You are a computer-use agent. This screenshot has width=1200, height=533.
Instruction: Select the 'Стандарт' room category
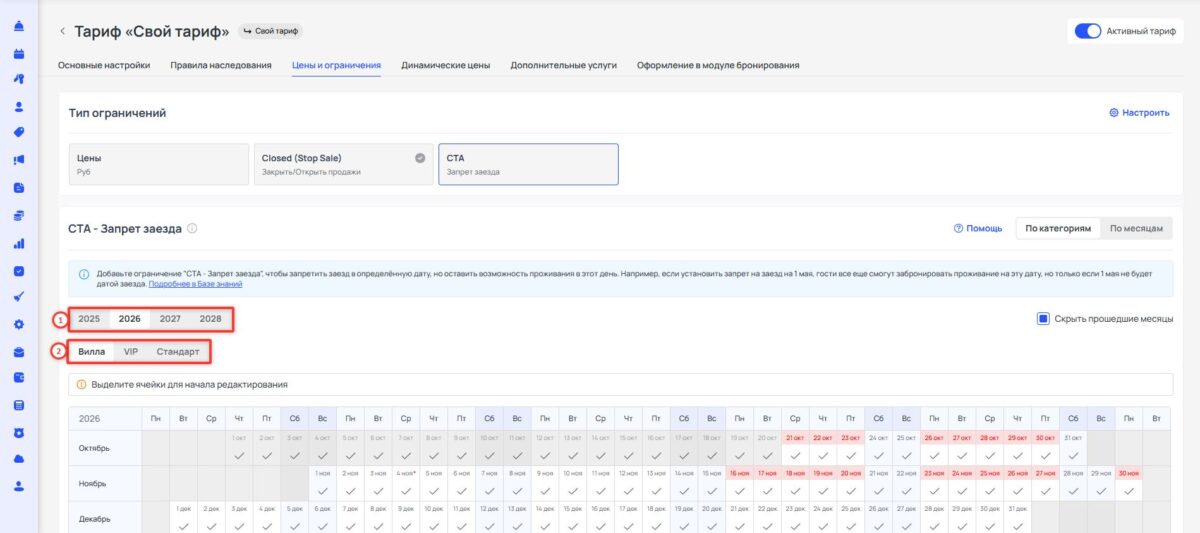[x=178, y=352]
